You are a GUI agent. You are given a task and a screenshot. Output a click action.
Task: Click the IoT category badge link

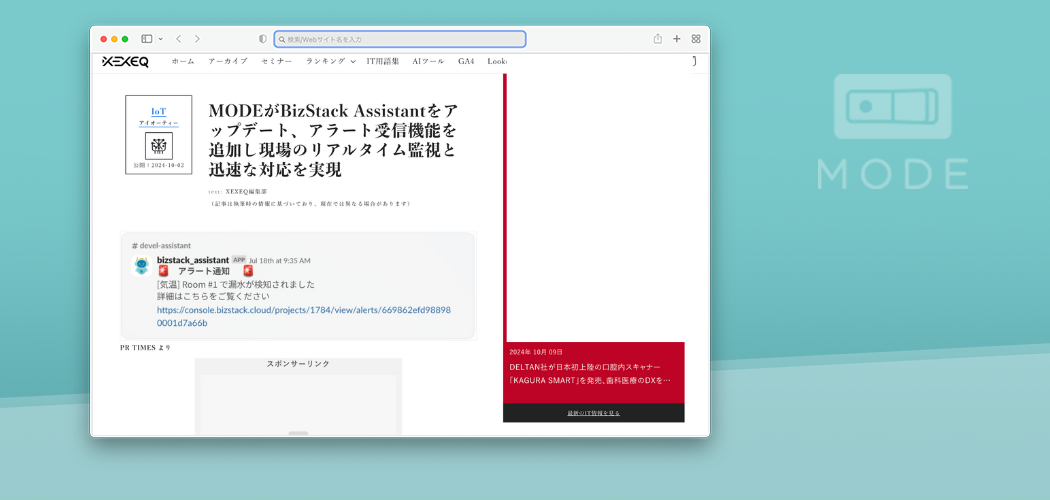pyautogui.click(x=159, y=111)
